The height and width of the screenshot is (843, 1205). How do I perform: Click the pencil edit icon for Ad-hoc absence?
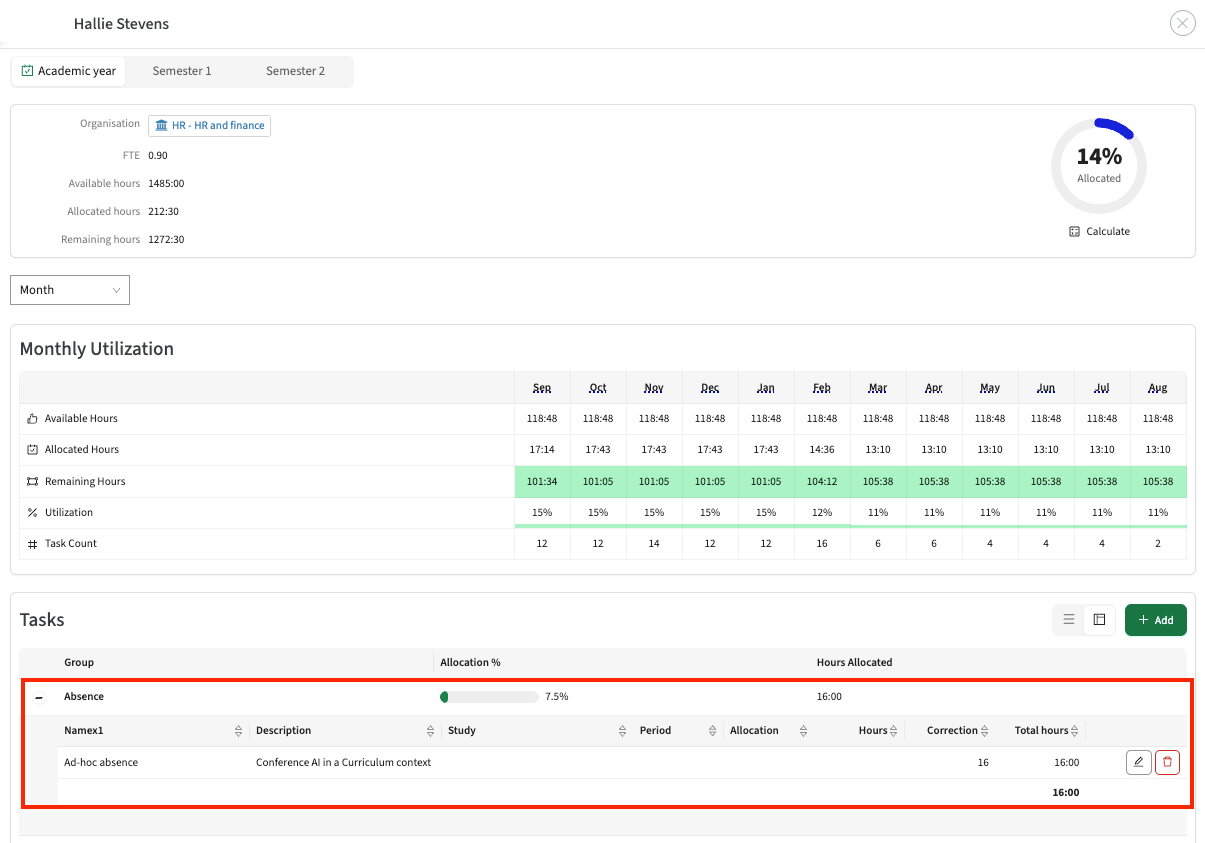pyautogui.click(x=1138, y=763)
